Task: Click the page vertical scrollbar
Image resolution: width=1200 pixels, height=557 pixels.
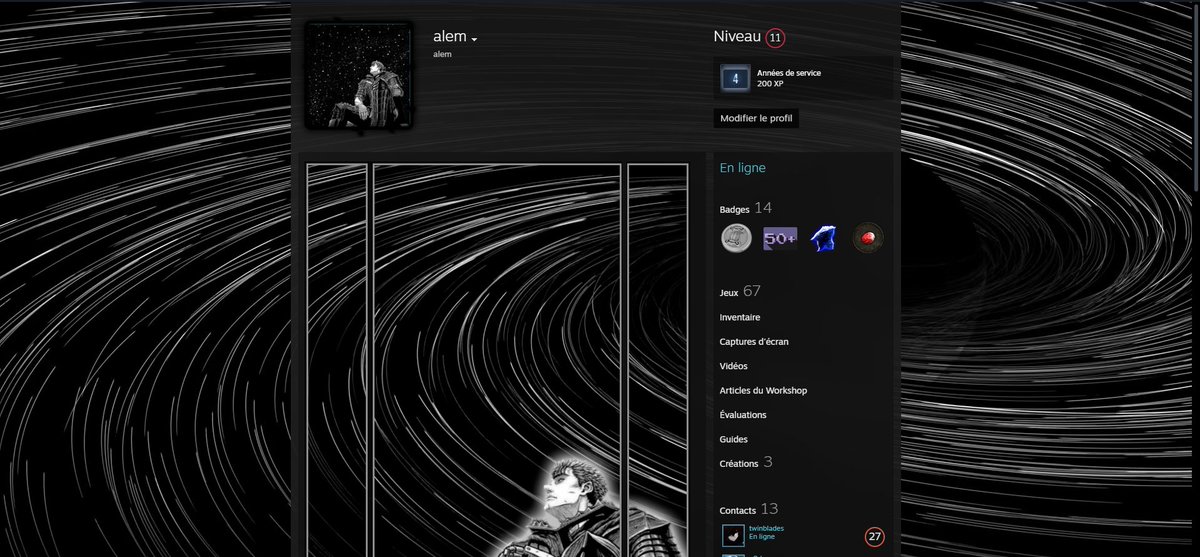Action: click(1196, 100)
